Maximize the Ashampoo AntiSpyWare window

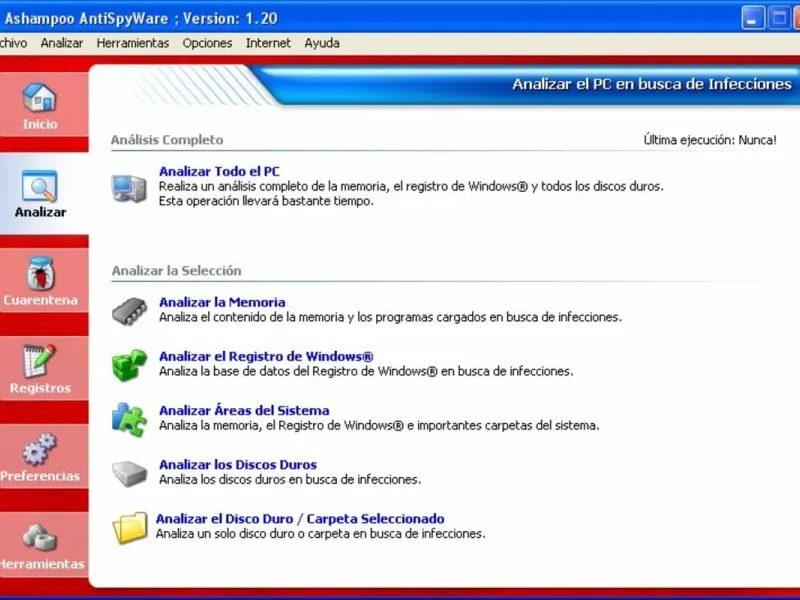779,18
